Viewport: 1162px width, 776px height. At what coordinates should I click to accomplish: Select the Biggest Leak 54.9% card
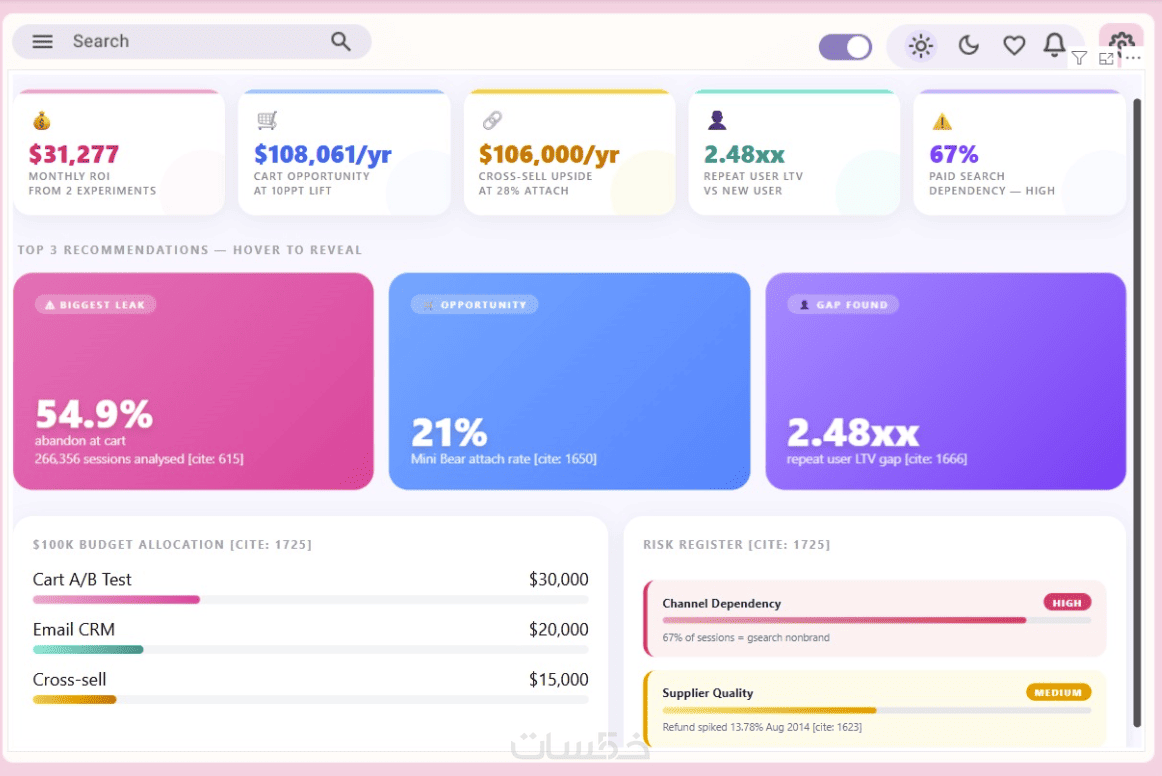pyautogui.click(x=193, y=381)
